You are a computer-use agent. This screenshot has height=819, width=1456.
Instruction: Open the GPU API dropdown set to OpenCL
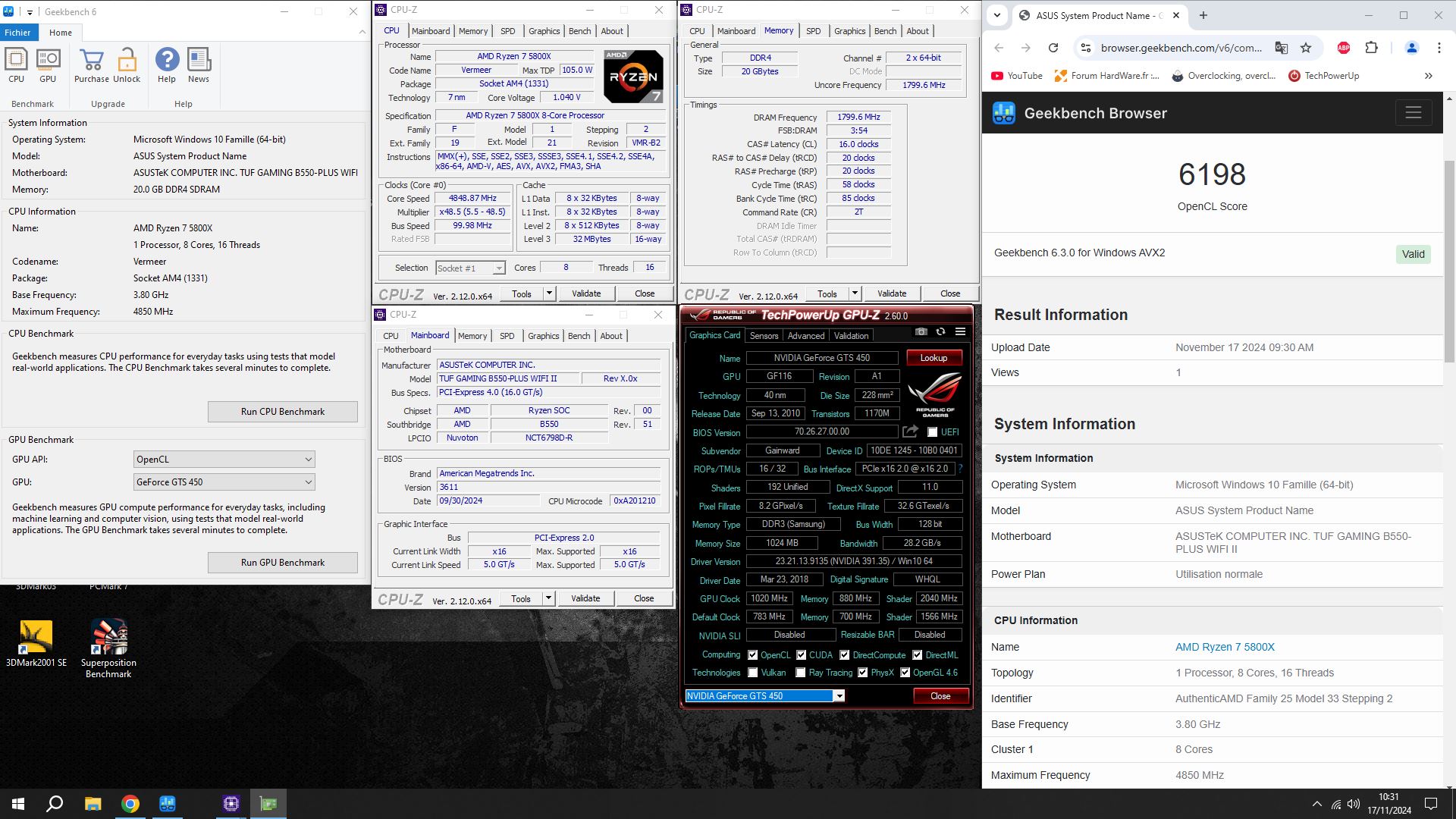(x=224, y=460)
